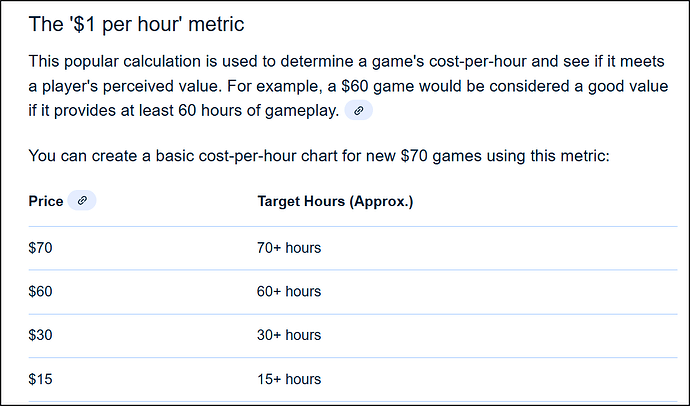The image size is (690, 406).
Task: Click the link icon beside Price header
Action: (x=82, y=201)
